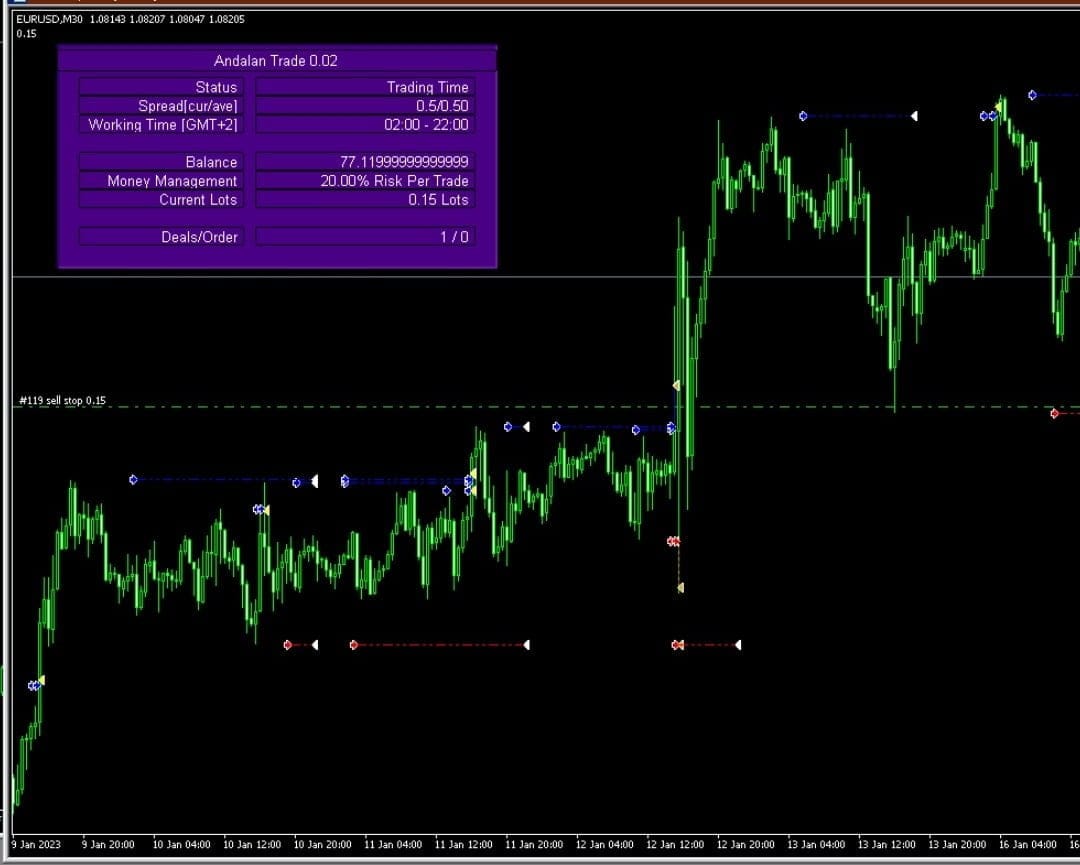The image size is (1080, 865).
Task: Click the Deals/Order 1 / 0 value
Action: pyautogui.click(x=454, y=237)
